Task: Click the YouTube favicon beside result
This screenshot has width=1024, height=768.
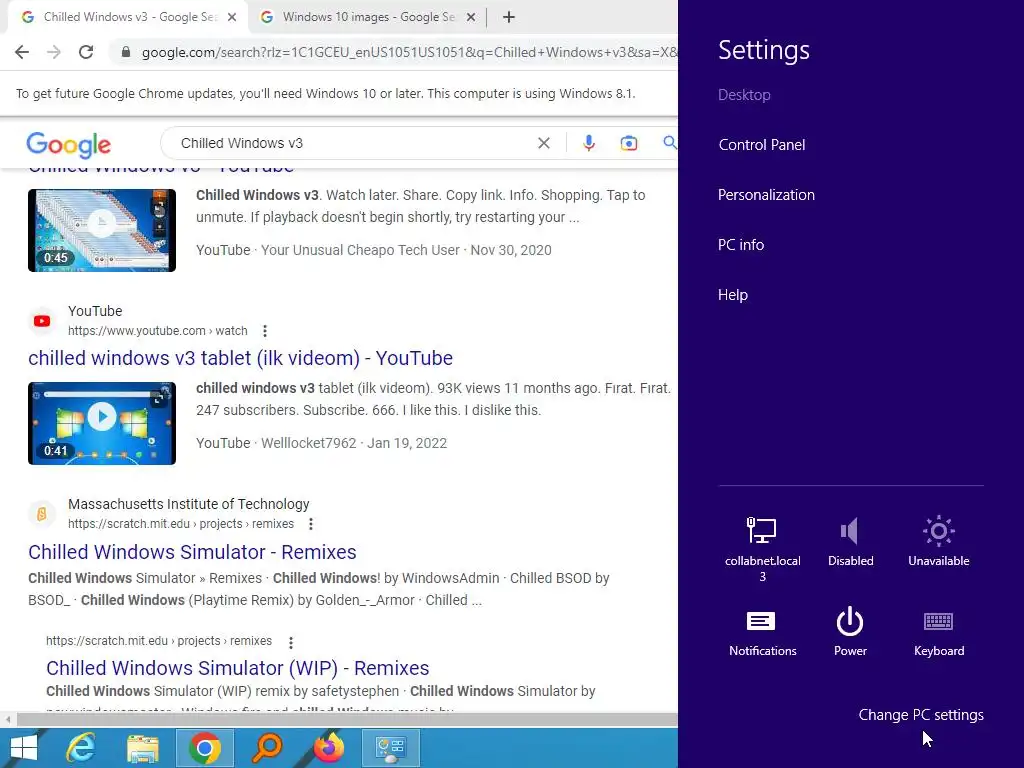Action: (42, 321)
